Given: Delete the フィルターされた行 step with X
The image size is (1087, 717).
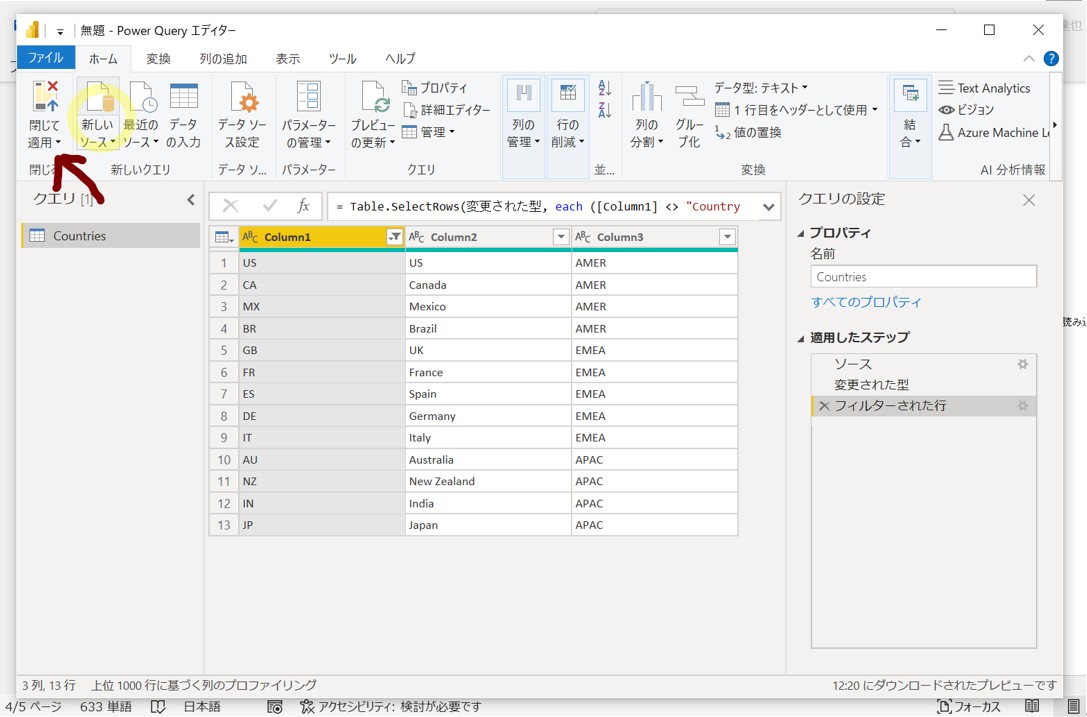Looking at the screenshot, I should (x=824, y=406).
